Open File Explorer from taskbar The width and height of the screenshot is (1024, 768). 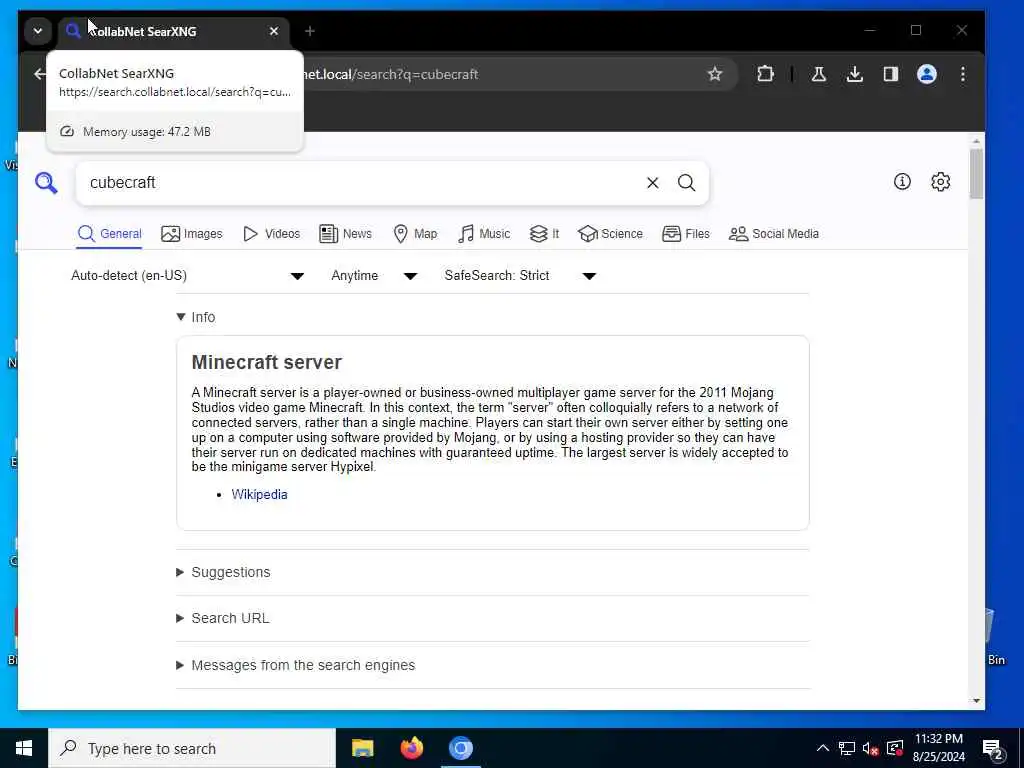click(362, 748)
